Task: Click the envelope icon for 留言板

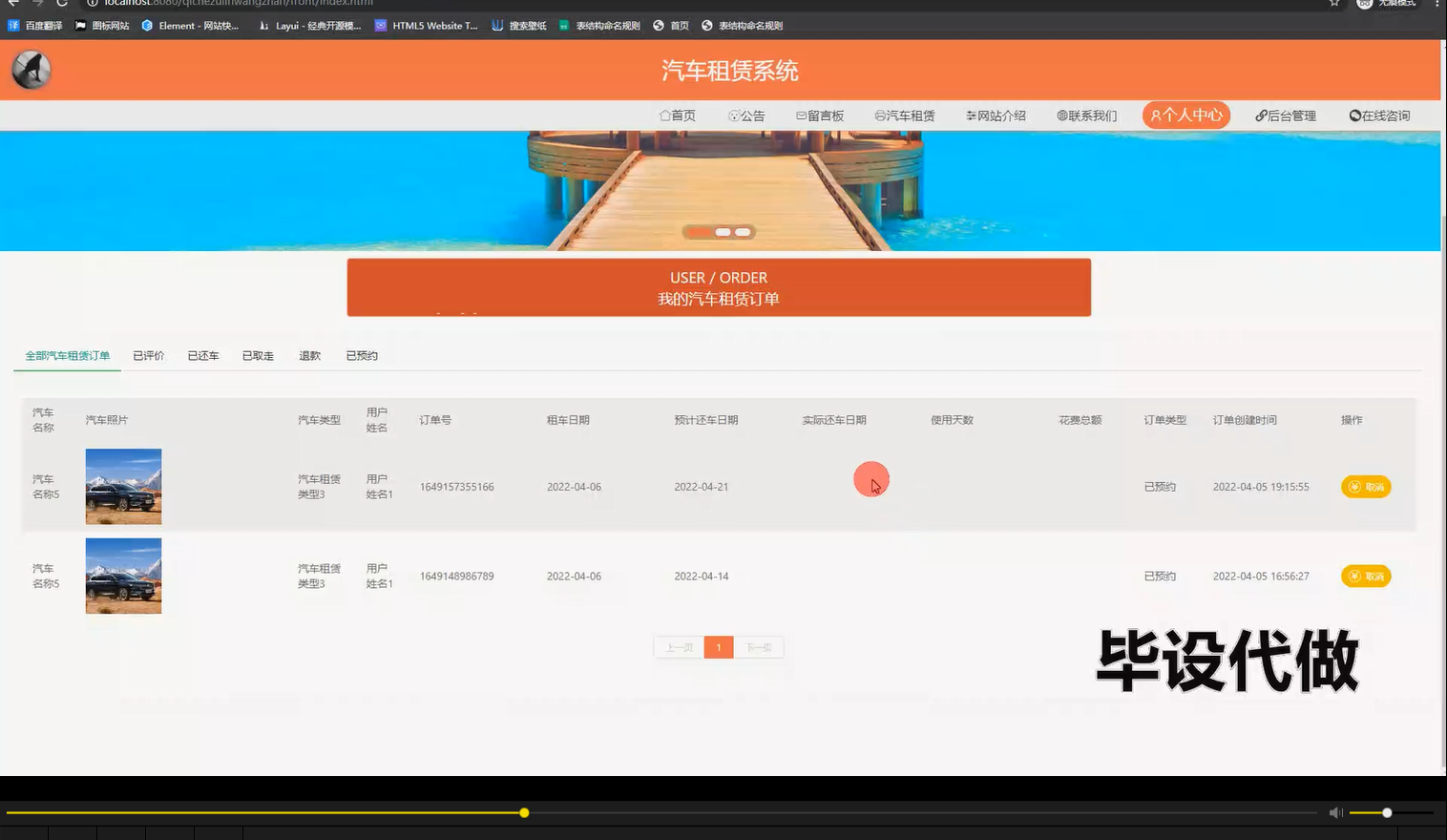Action: [802, 115]
